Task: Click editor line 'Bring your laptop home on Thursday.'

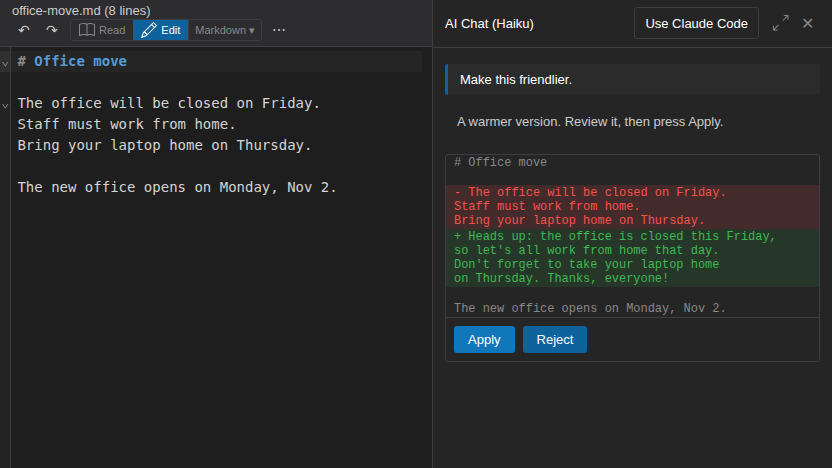Action: click(x=164, y=145)
